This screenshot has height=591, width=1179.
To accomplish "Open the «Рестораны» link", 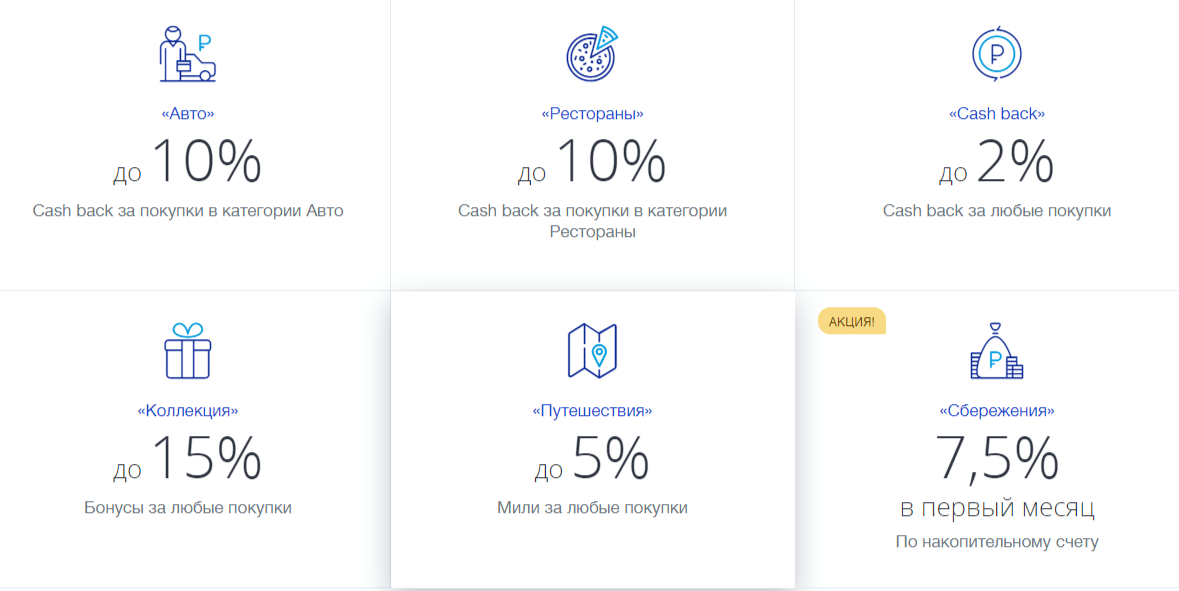I will pyautogui.click(x=592, y=114).
